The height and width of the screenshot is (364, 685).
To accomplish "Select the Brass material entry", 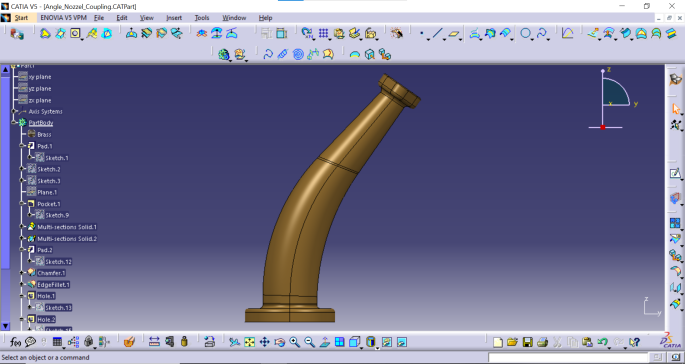I will click(44, 135).
